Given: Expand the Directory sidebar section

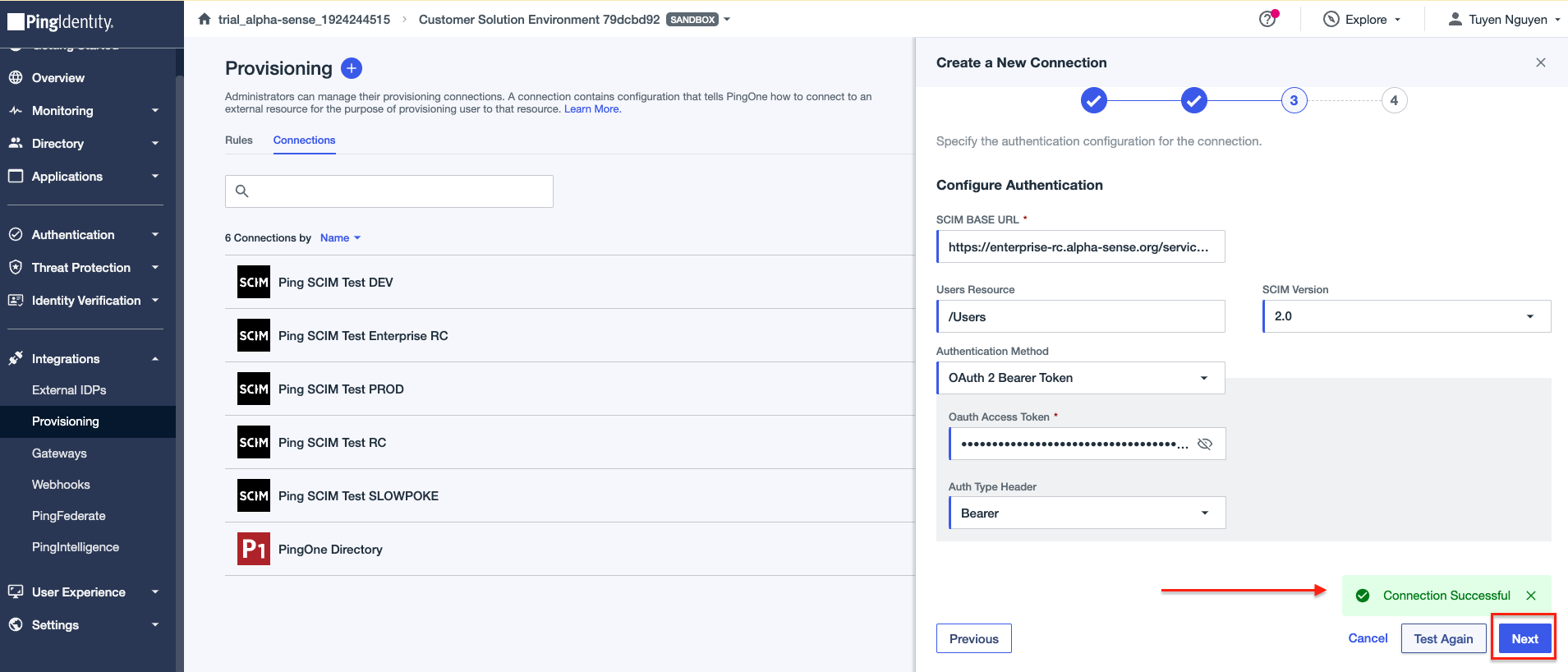Looking at the screenshot, I should coord(155,143).
